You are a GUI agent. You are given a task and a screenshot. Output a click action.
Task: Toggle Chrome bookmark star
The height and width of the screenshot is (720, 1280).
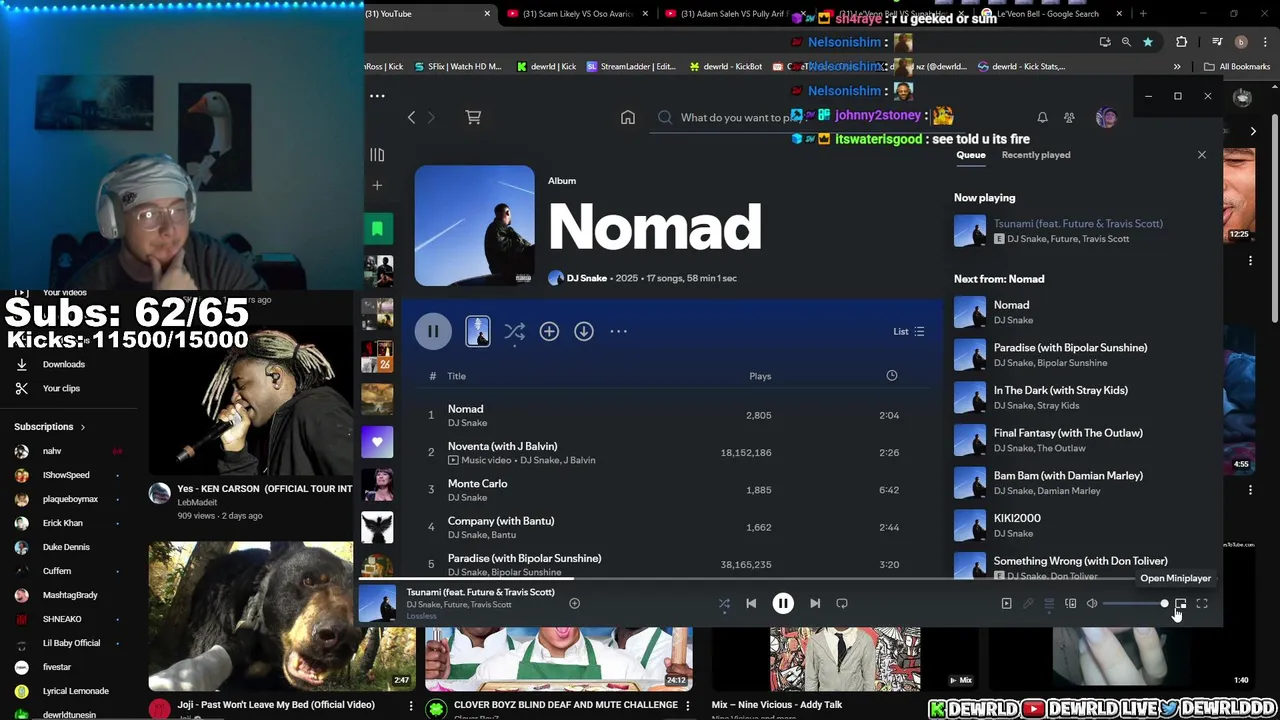1147,42
